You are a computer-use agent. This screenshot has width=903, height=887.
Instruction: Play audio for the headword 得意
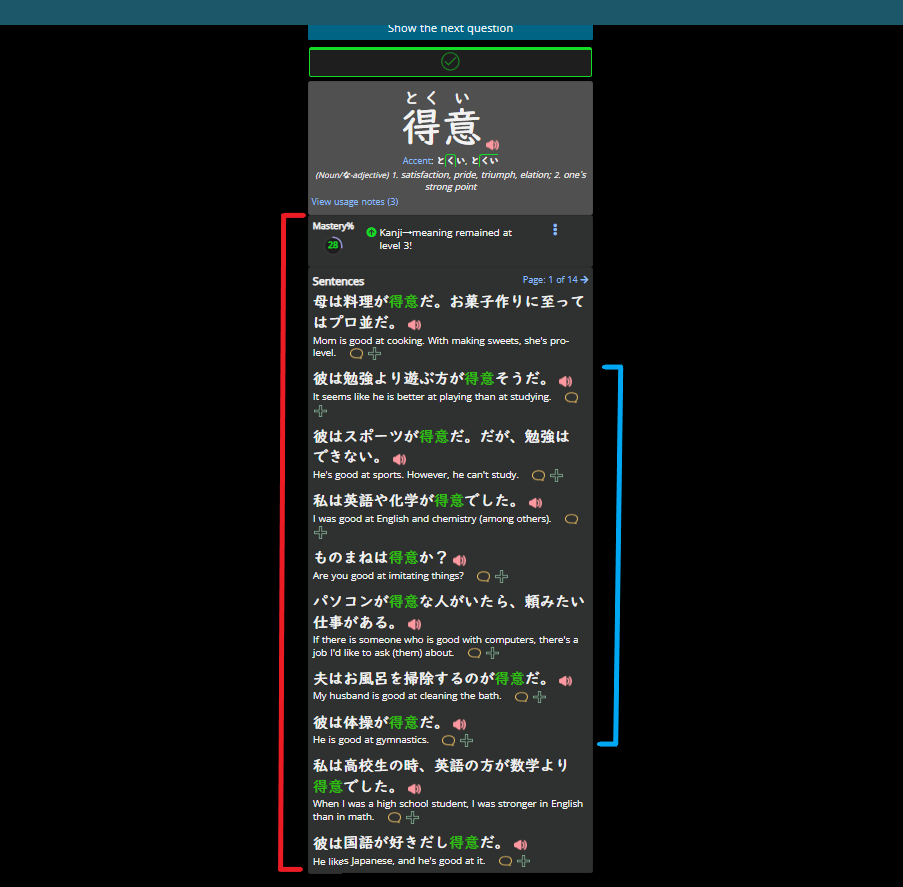[x=491, y=145]
